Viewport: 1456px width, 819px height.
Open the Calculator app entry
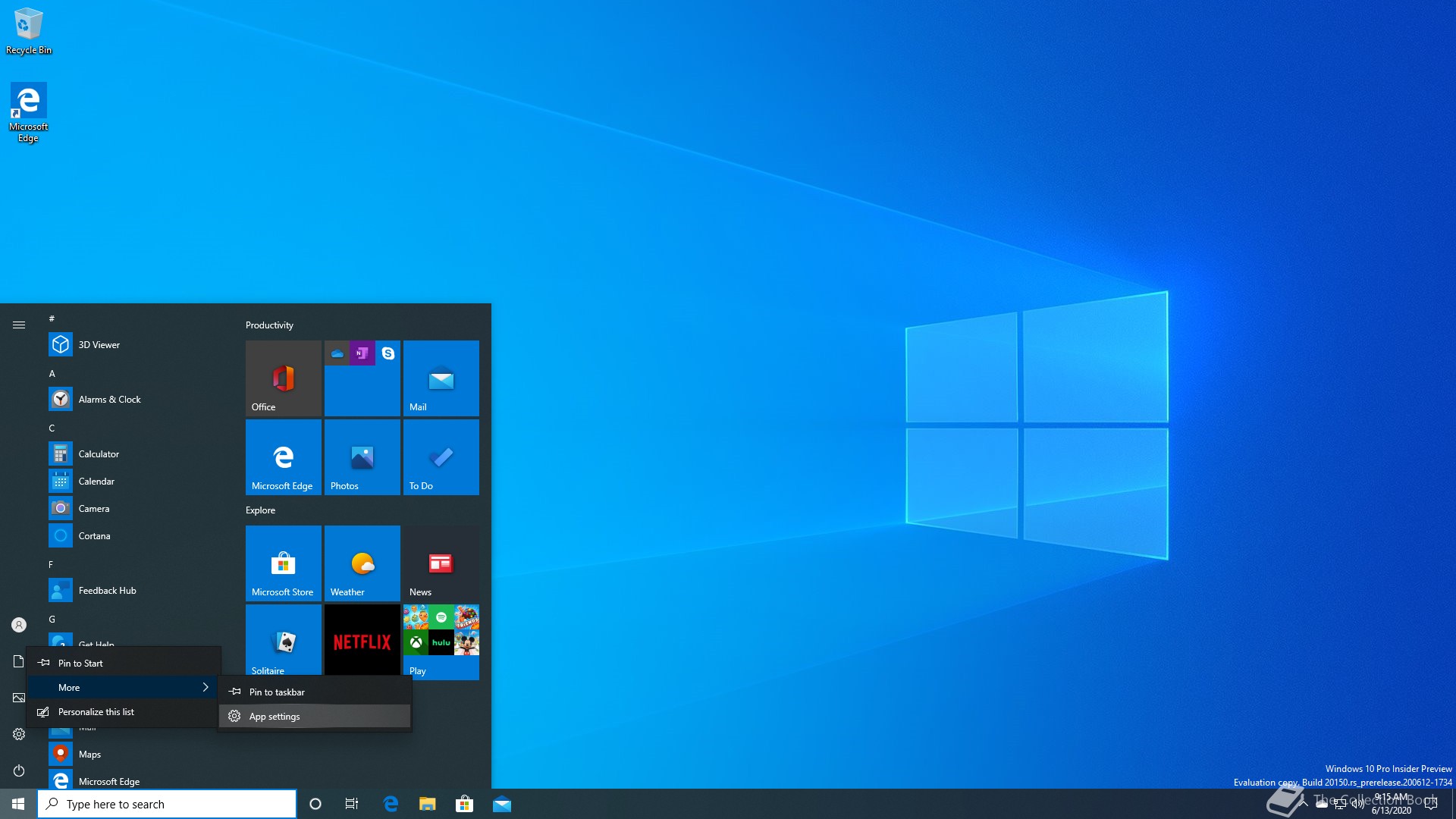coord(99,454)
